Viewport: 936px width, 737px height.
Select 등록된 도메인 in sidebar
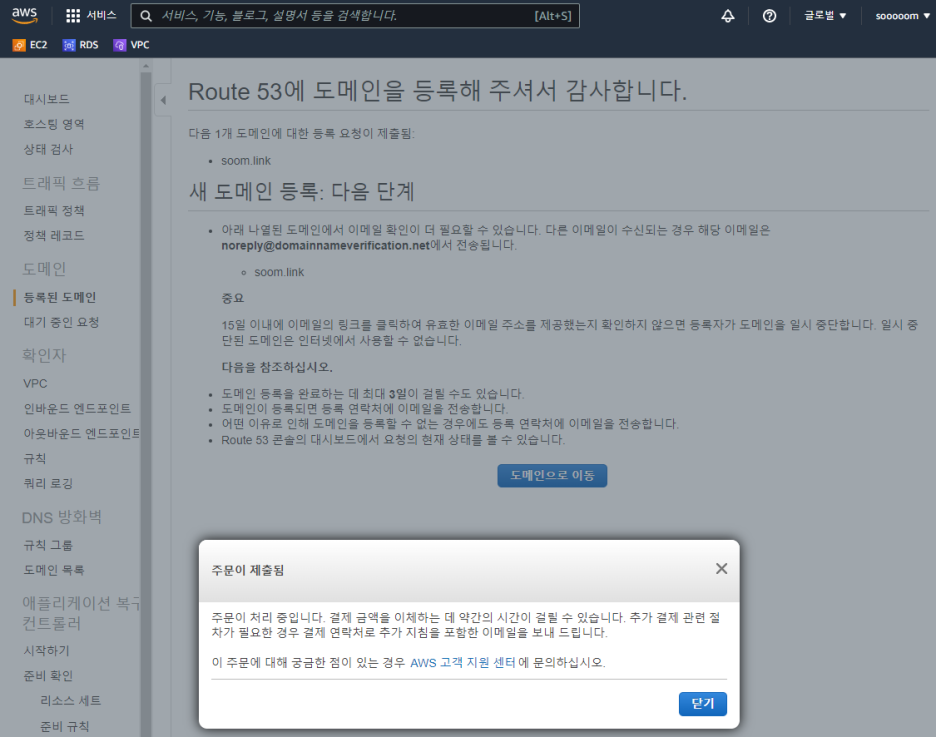point(60,297)
